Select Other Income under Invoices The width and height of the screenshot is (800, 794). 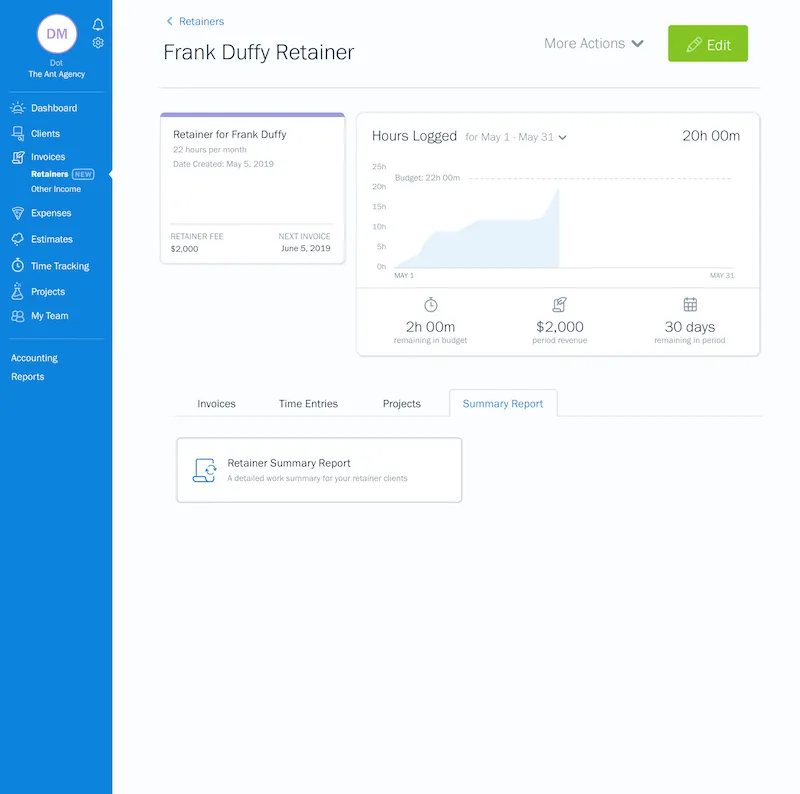tap(56, 189)
